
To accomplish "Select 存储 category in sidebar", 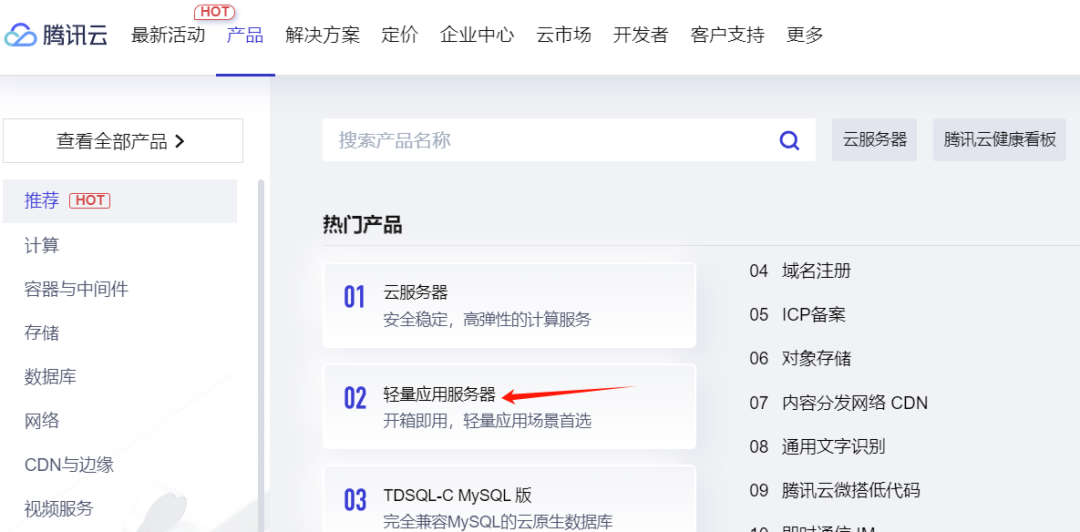I will [42, 334].
